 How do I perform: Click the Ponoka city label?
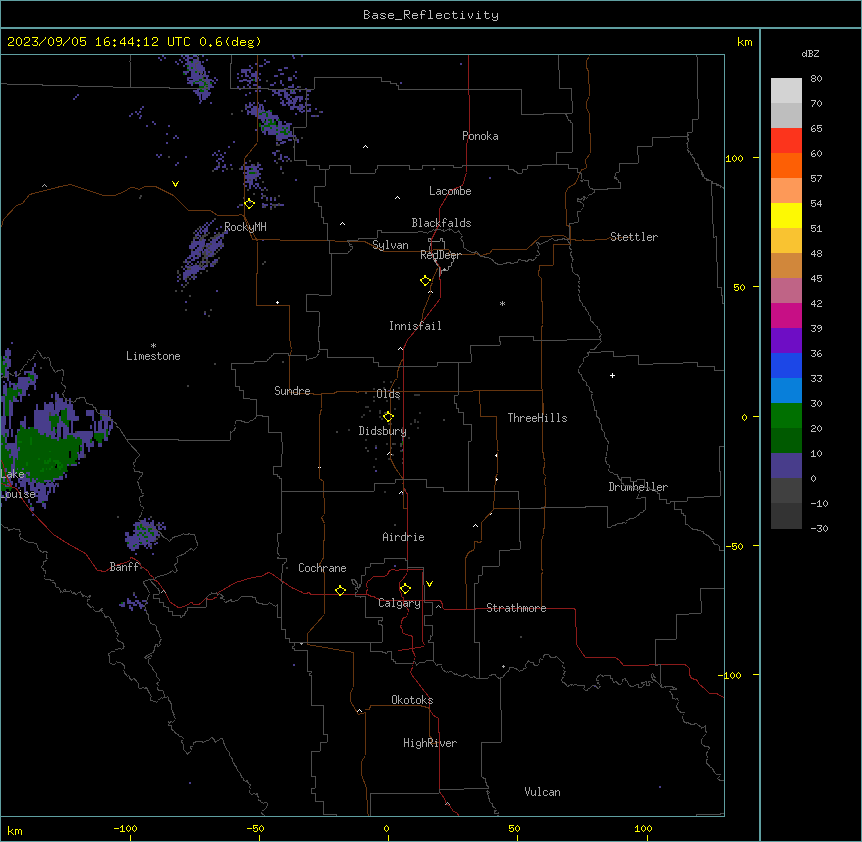(x=480, y=136)
